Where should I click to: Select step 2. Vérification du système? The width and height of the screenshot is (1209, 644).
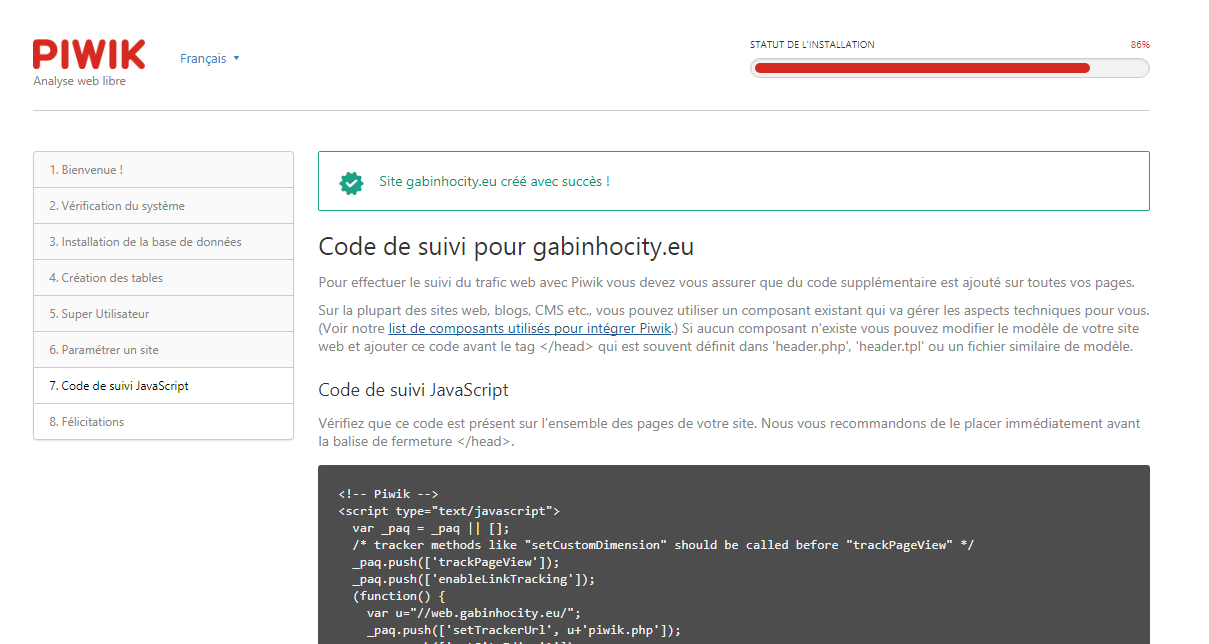pos(163,206)
